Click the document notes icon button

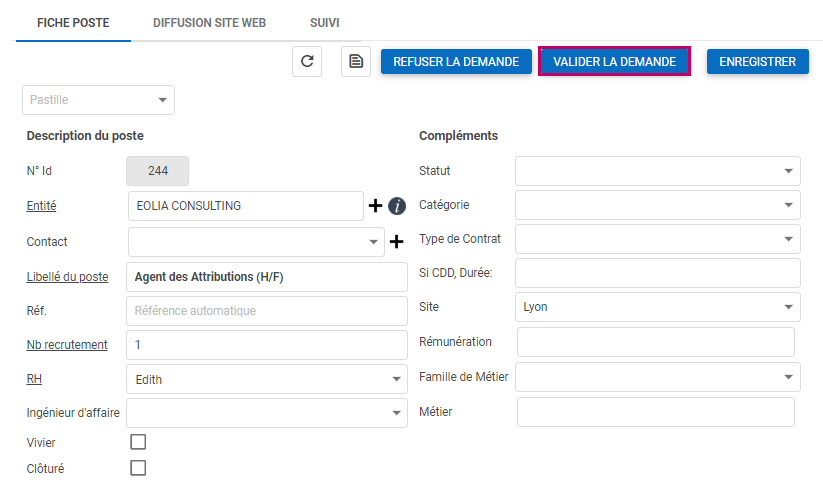coord(355,62)
